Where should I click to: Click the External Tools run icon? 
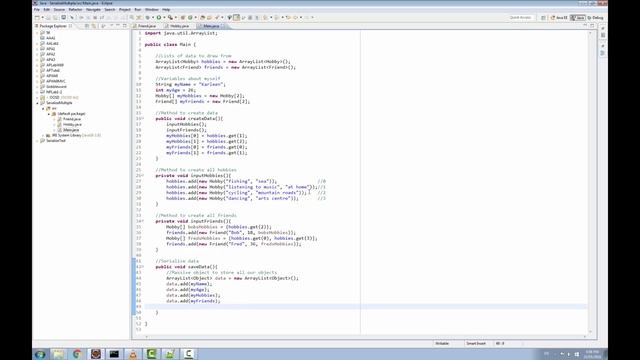click(x=170, y=18)
